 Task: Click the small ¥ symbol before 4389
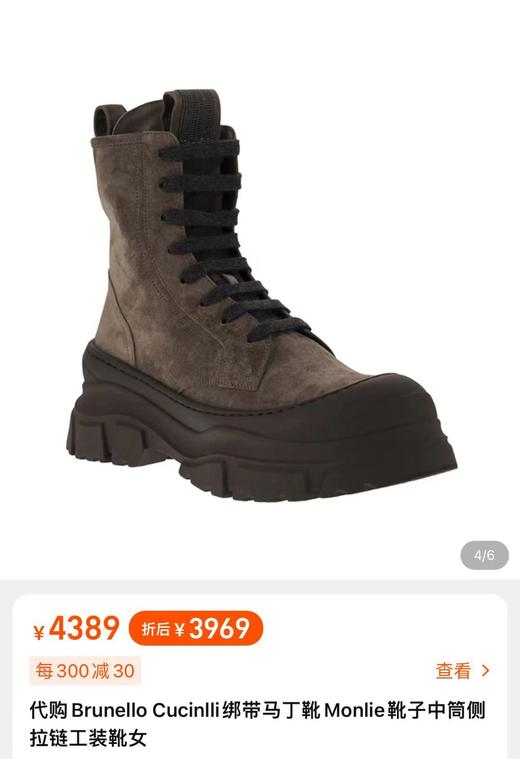(x=39, y=632)
